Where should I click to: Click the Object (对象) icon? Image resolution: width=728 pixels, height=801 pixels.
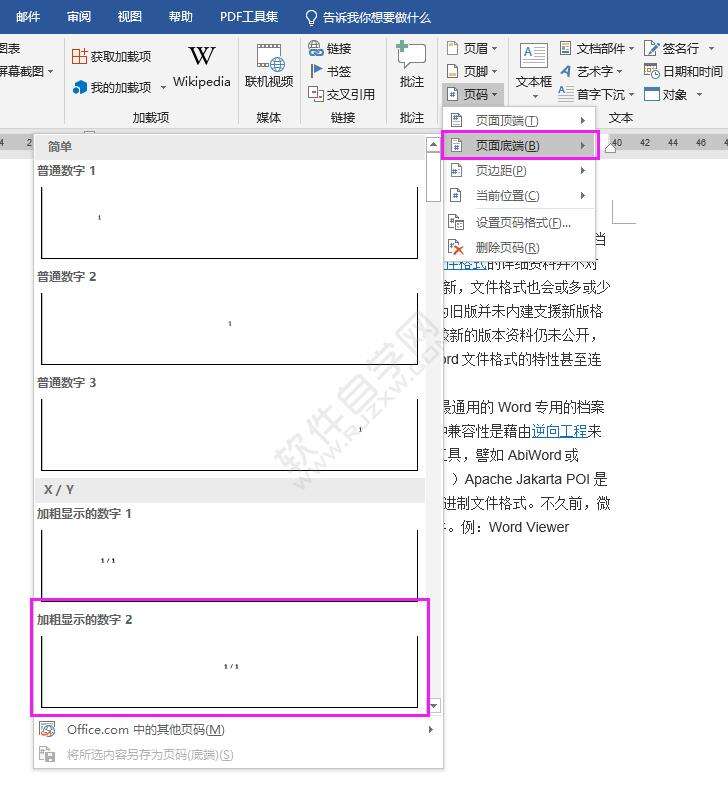click(651, 94)
